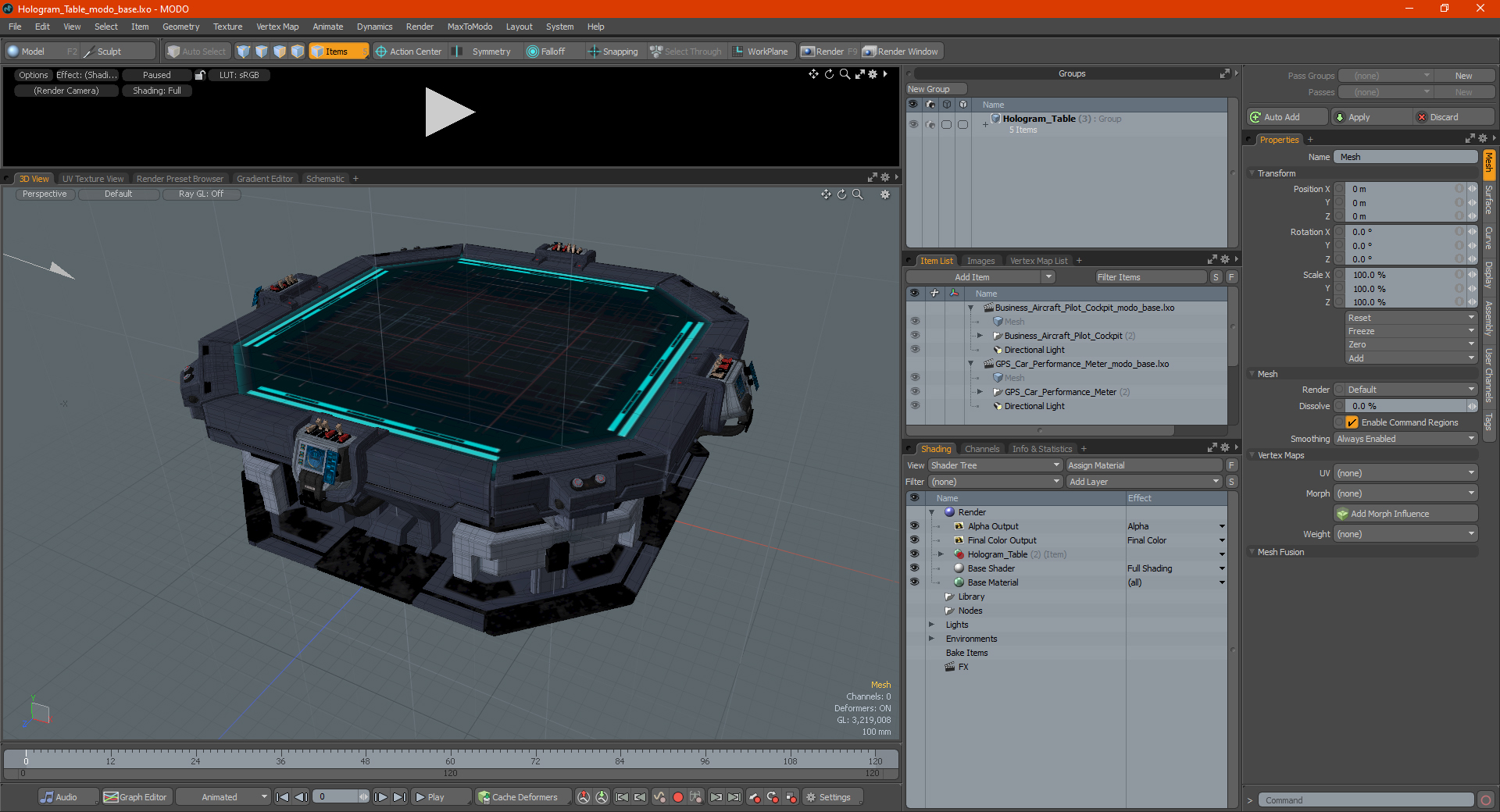
Task: Step to previous frame
Action: pos(301,797)
